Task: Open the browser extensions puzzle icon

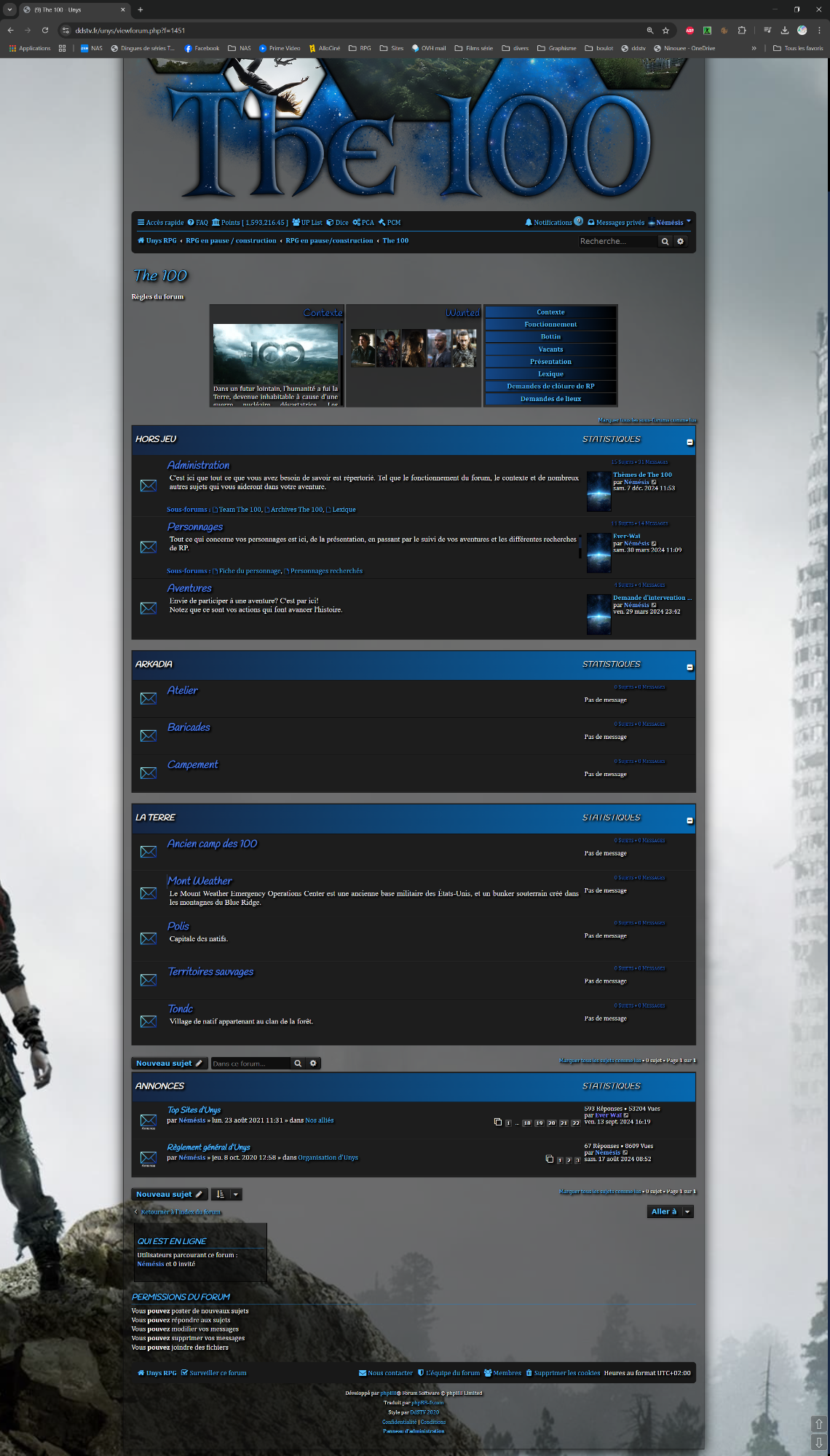Action: [x=742, y=31]
